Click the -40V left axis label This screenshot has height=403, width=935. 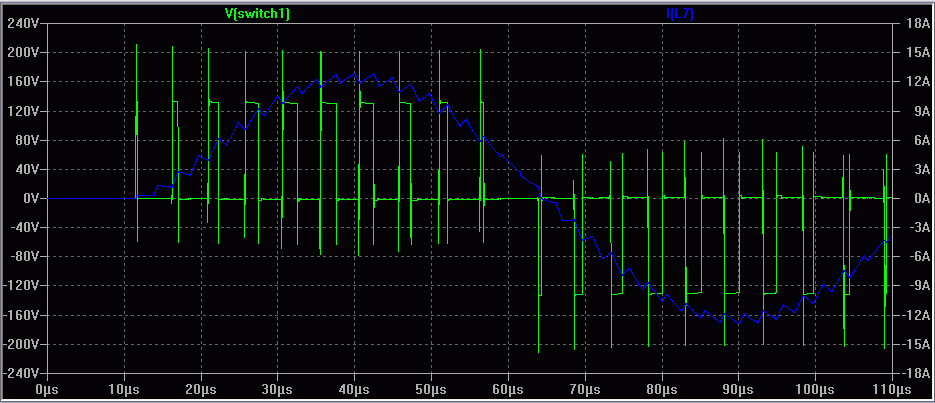23,228
